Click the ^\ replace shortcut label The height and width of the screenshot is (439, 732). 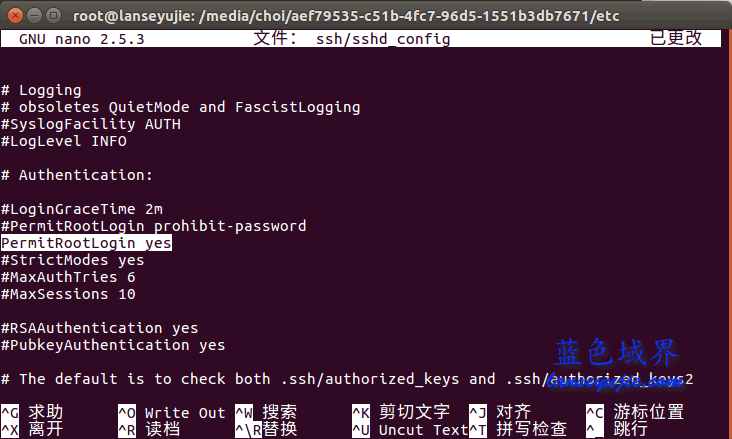coord(266,429)
